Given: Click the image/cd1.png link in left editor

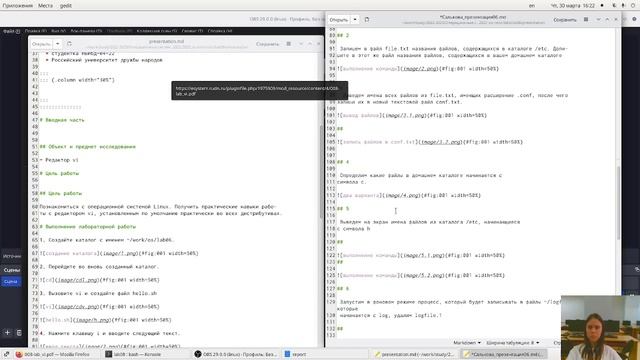Looking at the screenshot, I should (77, 280).
